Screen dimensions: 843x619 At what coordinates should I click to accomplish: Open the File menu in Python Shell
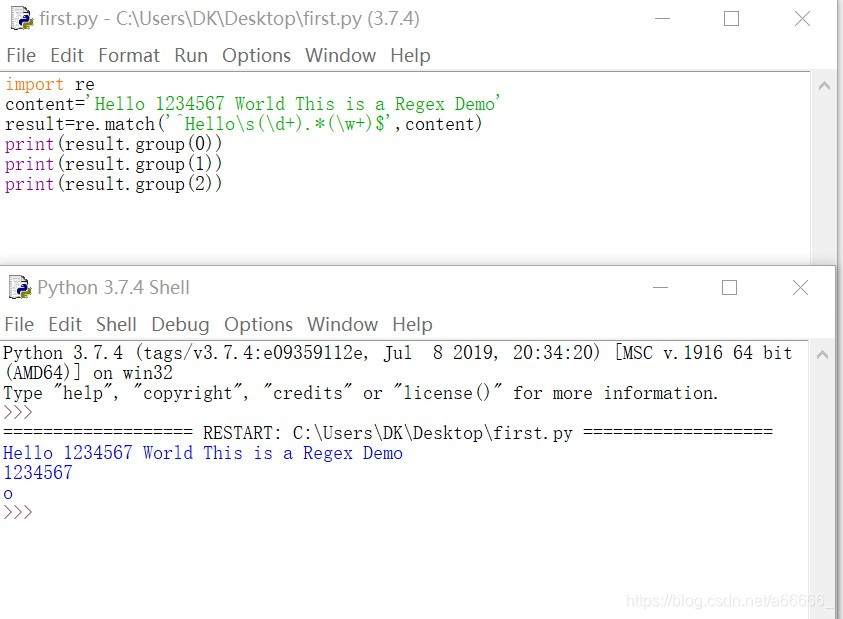[18, 324]
